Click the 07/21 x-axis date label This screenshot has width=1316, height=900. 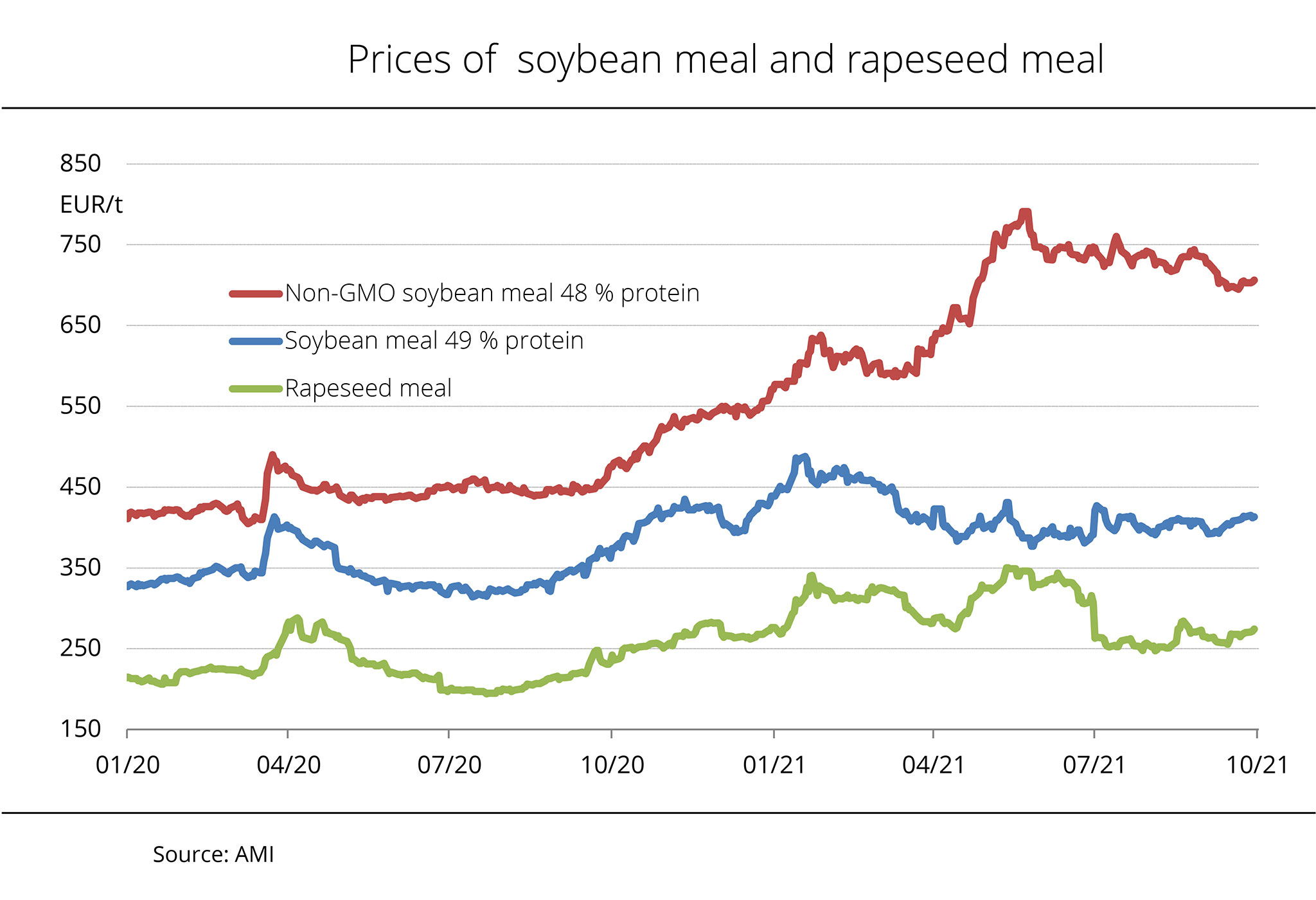[1094, 765]
